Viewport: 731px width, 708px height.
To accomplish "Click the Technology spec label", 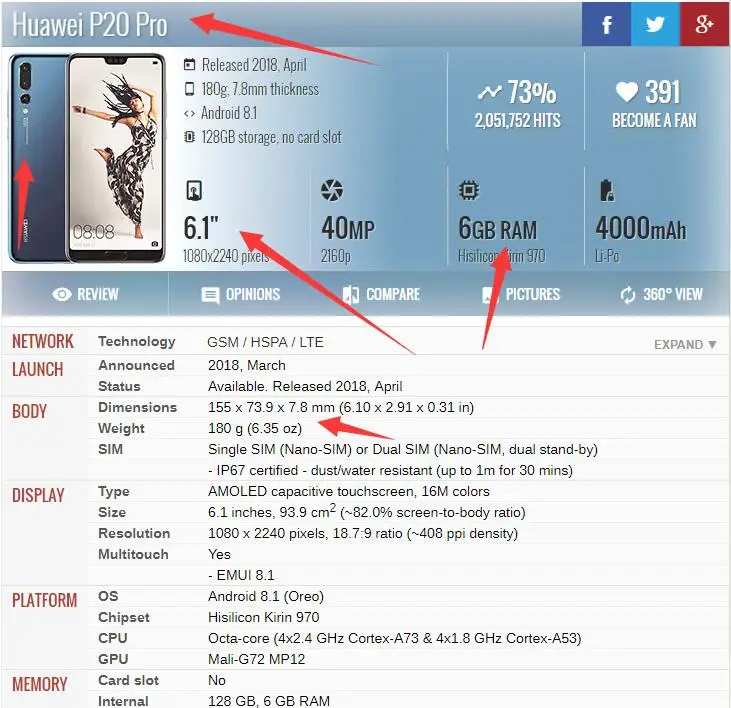I will click(x=137, y=342).
